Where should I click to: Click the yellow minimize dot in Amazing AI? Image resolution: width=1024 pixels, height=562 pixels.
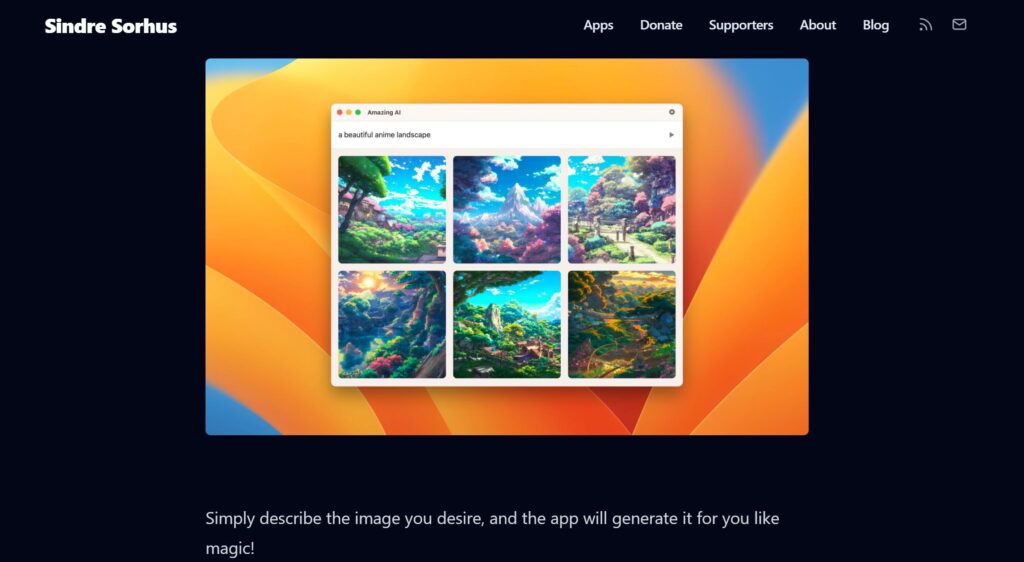349,112
